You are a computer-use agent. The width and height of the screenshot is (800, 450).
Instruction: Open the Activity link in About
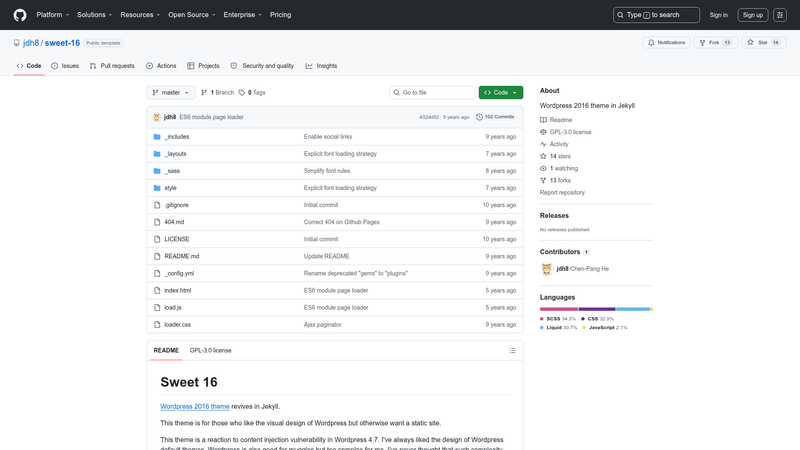tap(554, 144)
